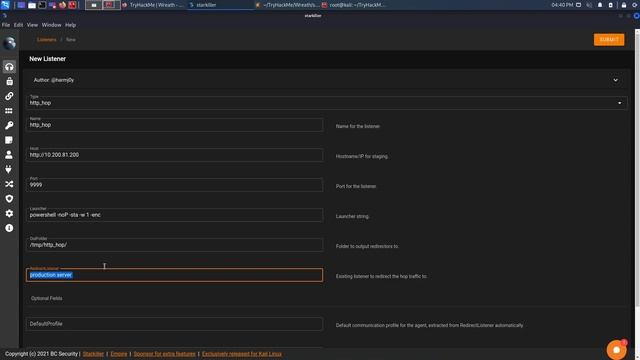
Task: Open Sponsor for extra features link
Action: pyautogui.click(x=164, y=354)
